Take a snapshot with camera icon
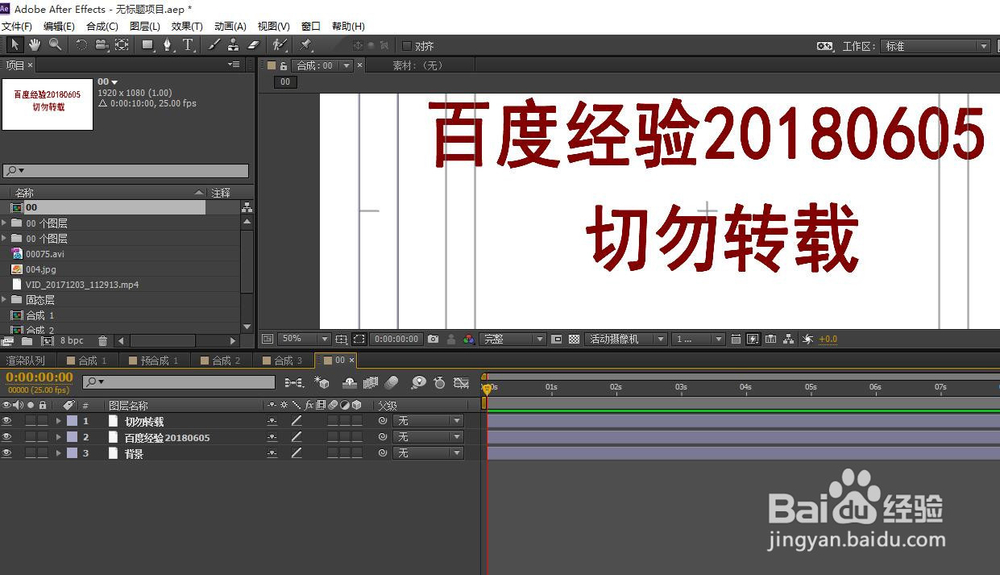The image size is (1000, 575). (433, 339)
